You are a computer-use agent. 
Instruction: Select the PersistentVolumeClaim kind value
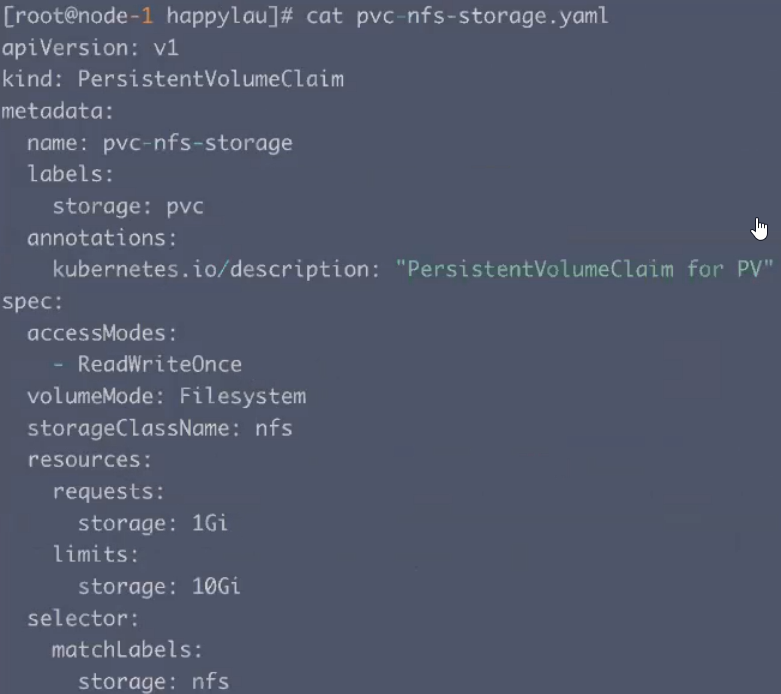click(211, 80)
